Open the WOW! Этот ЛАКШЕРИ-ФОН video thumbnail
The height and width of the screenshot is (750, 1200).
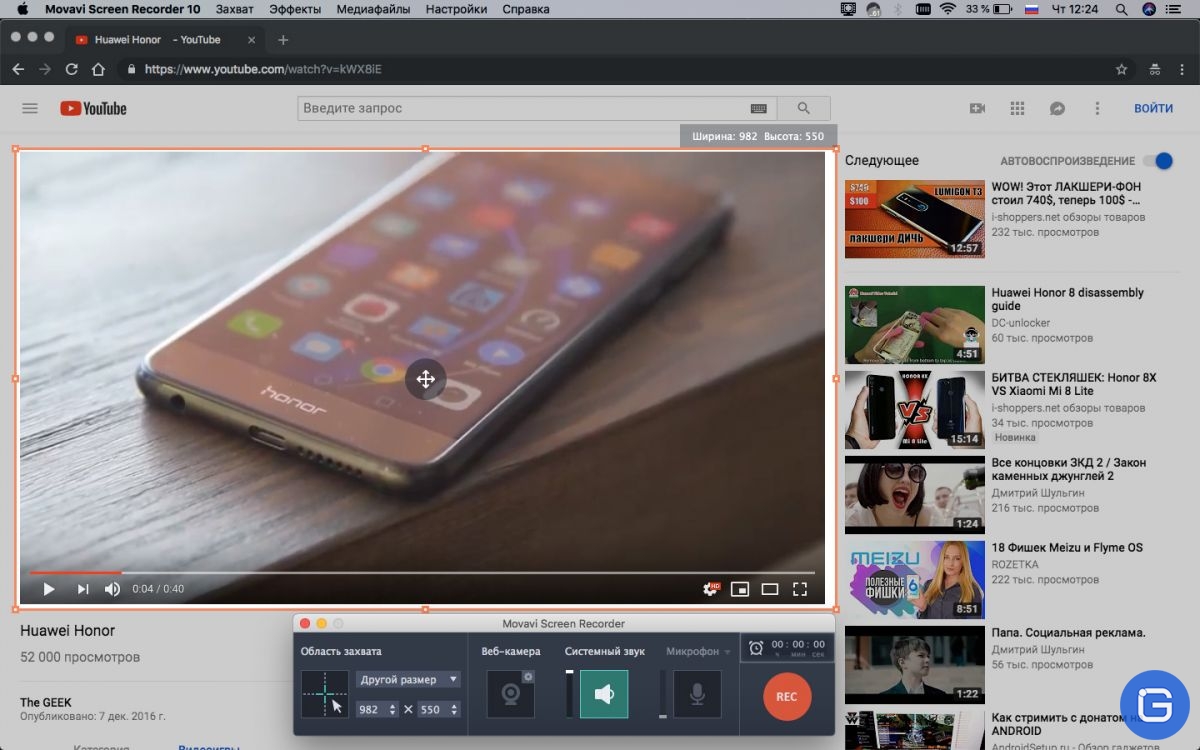[915, 218]
